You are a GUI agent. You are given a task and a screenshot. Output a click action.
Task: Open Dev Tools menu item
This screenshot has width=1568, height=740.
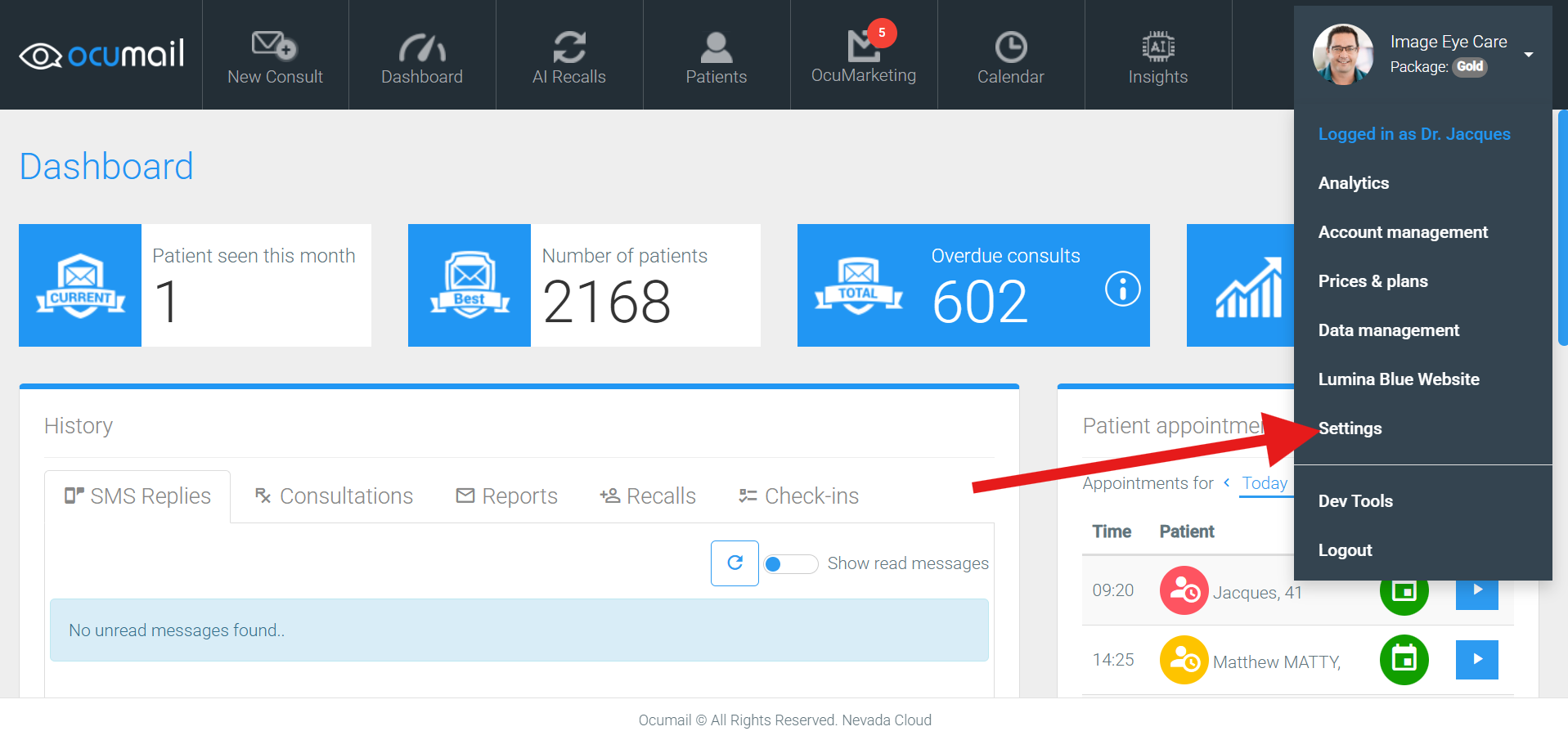pyautogui.click(x=1355, y=501)
